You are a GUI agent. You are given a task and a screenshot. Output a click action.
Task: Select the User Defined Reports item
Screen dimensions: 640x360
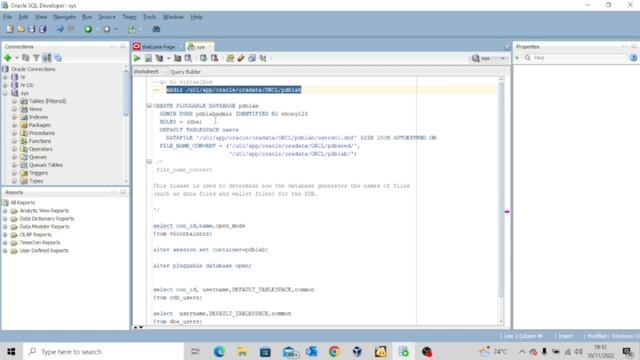pyautogui.click(x=44, y=251)
